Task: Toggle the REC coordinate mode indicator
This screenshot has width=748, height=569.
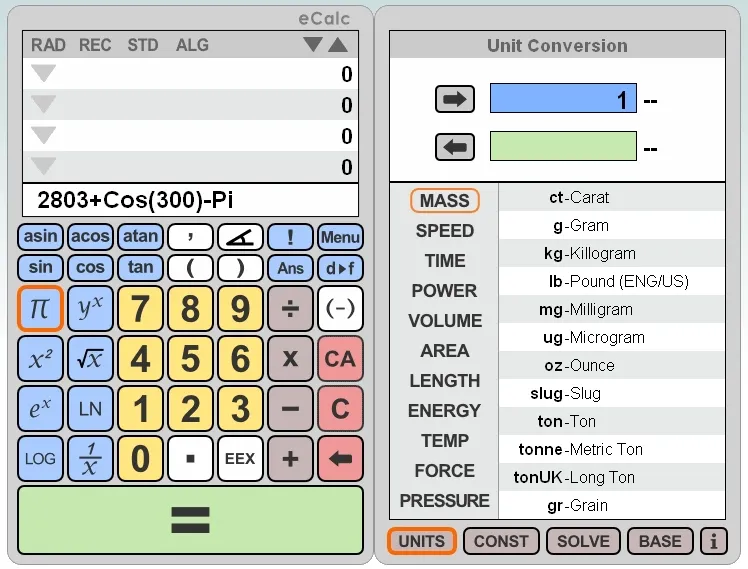Action: click(x=95, y=45)
